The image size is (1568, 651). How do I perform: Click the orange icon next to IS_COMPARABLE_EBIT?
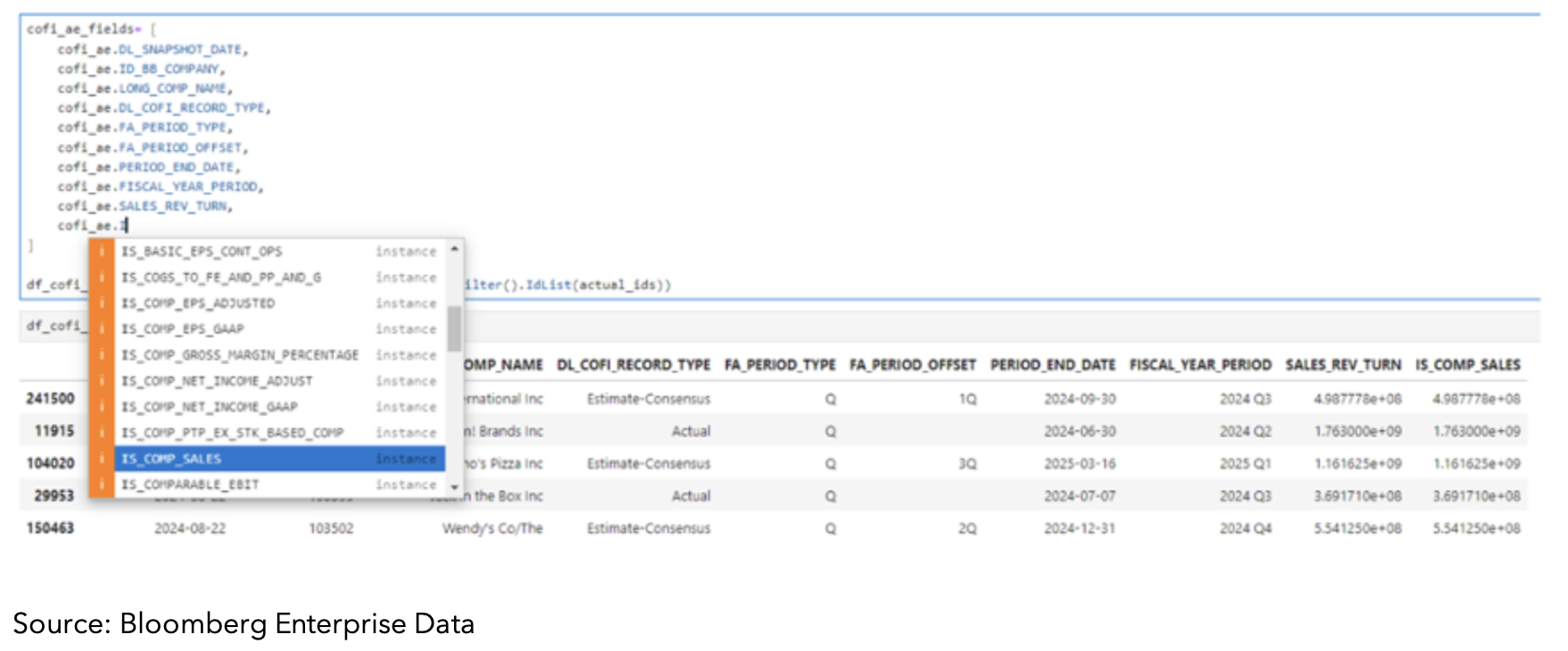click(x=101, y=484)
